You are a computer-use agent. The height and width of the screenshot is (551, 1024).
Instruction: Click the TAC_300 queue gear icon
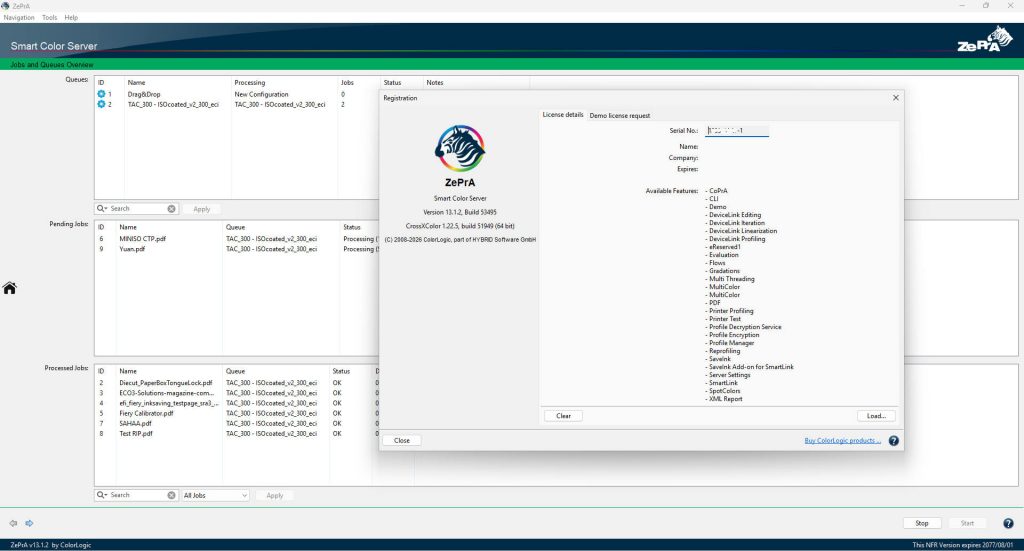tap(101, 104)
